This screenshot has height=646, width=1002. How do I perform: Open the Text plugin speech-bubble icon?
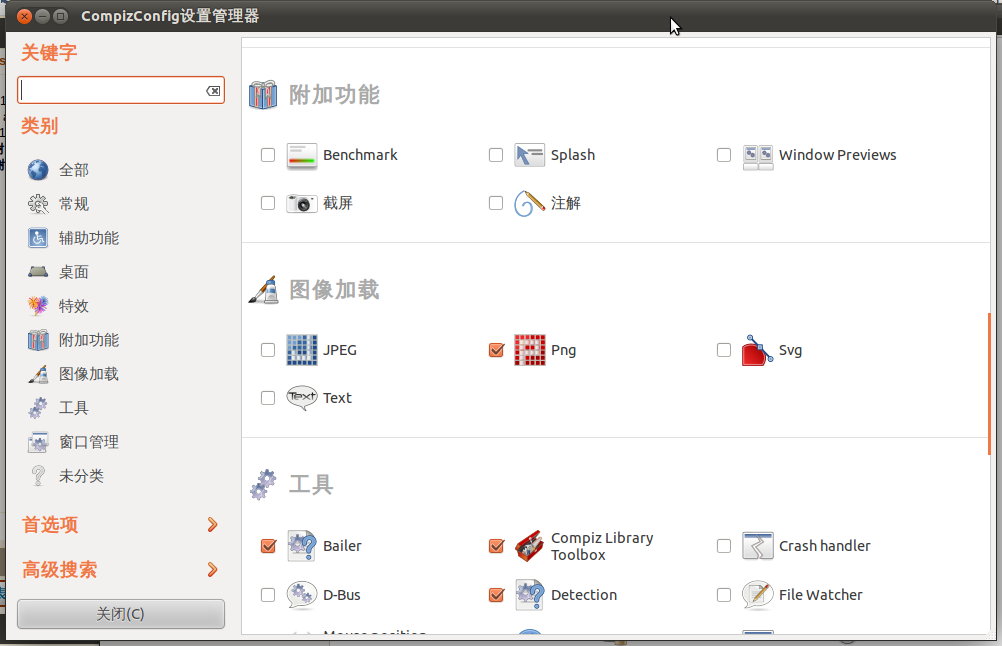coord(302,398)
